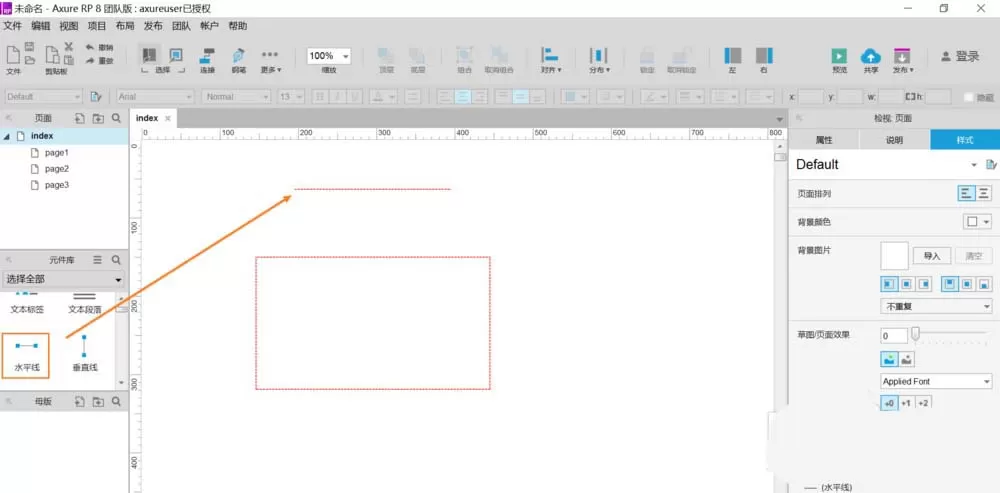
Task: Open the 不重复 repeat dropdown
Action: click(x=936, y=307)
